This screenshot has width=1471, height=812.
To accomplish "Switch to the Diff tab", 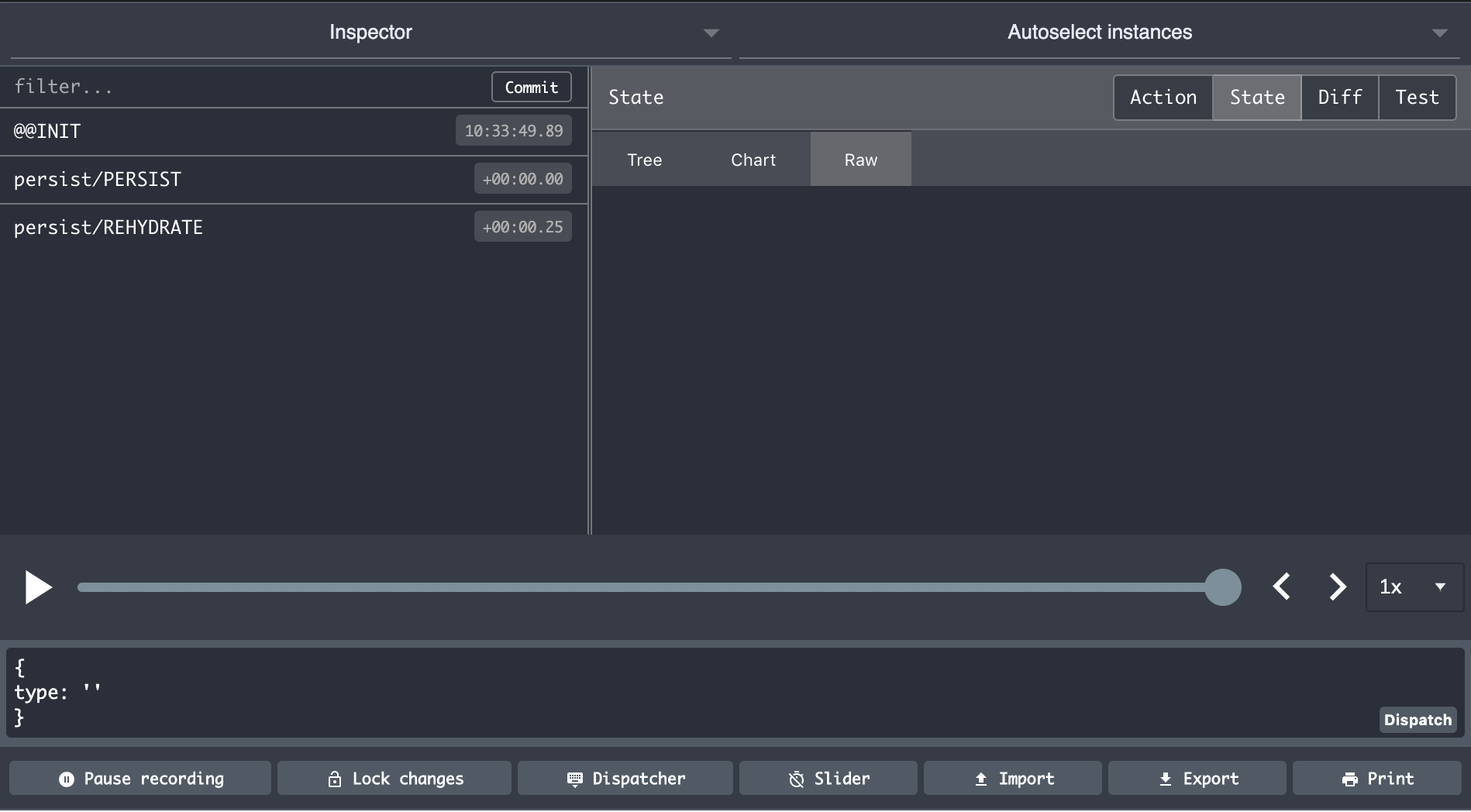I will tap(1340, 98).
